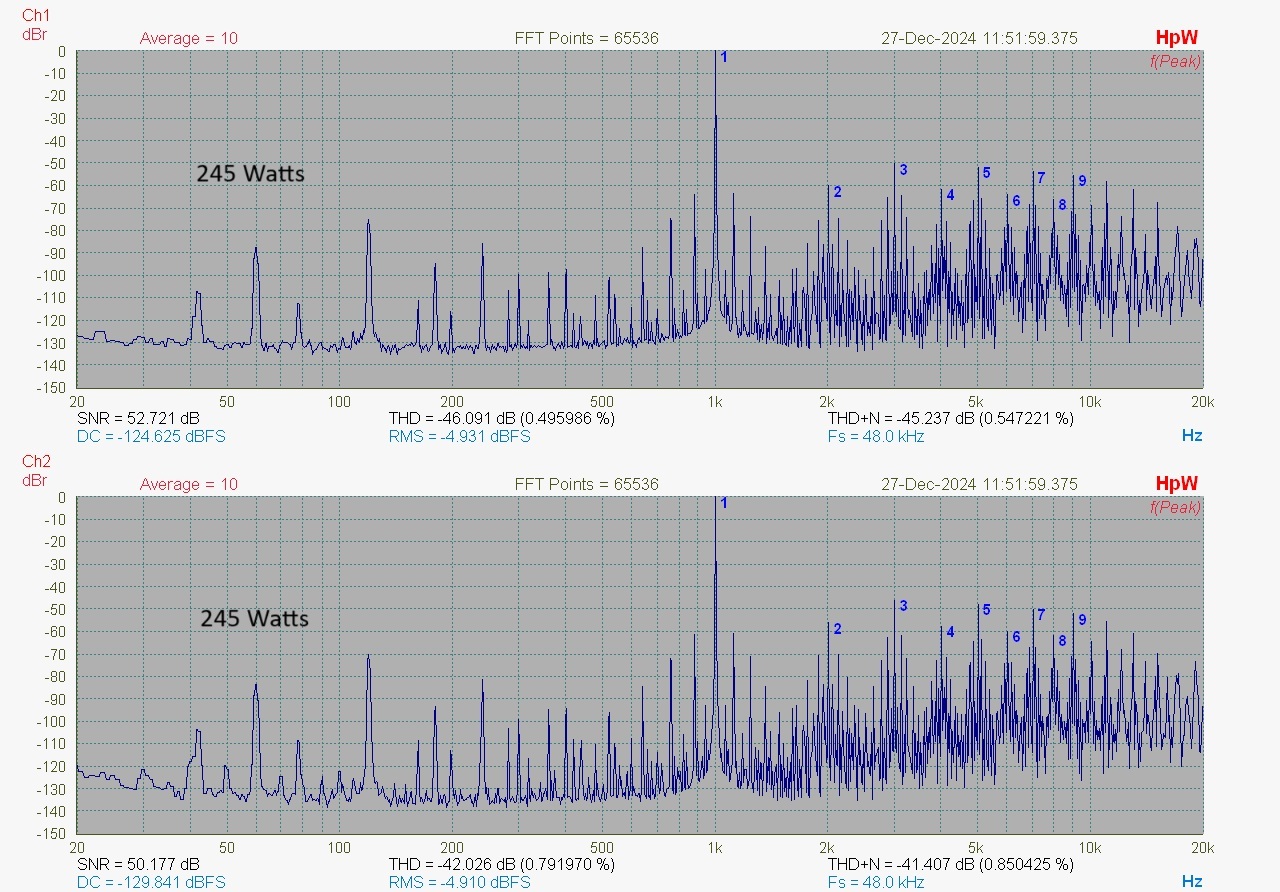The height and width of the screenshot is (892, 1280).
Task: Click the timestamp above the Ch1 chart
Action: pos(979,38)
